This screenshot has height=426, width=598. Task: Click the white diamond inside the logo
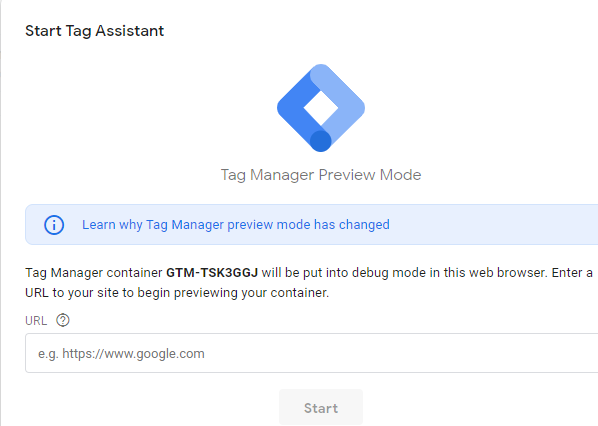coord(321,108)
